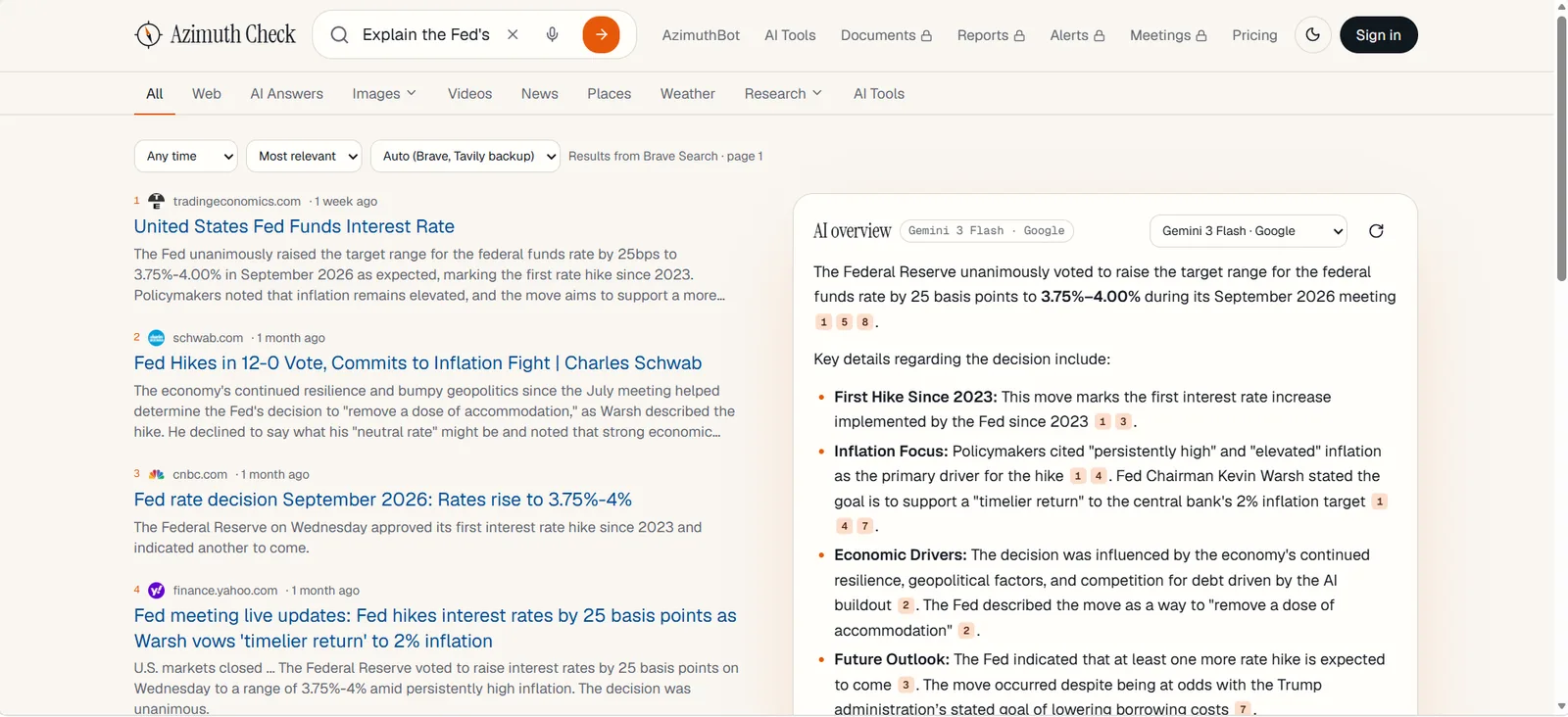Open the Gemini 3 Flash model dropdown
This screenshot has height=717, width=1568.
(x=1249, y=231)
